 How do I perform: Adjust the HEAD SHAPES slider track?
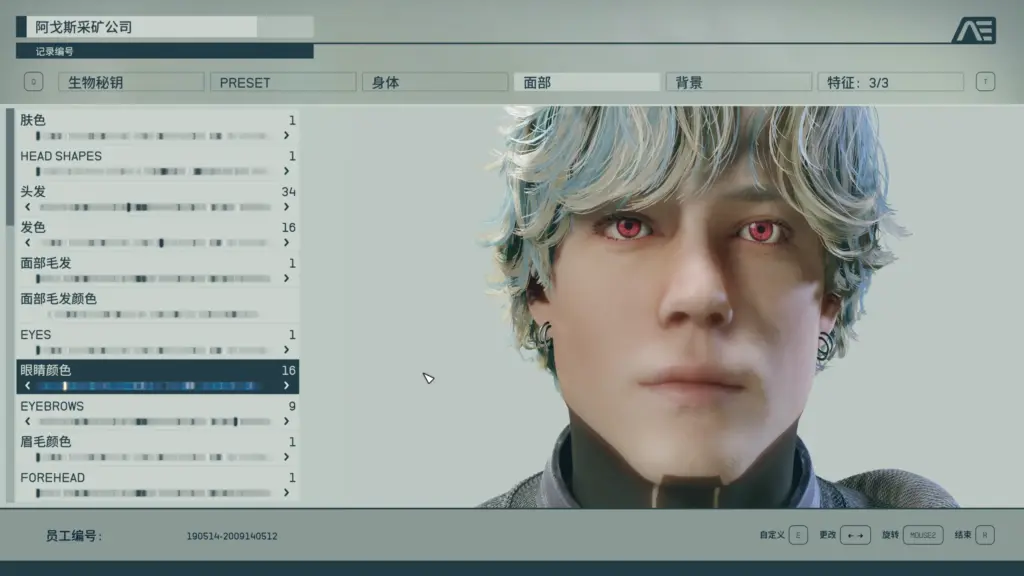point(154,171)
